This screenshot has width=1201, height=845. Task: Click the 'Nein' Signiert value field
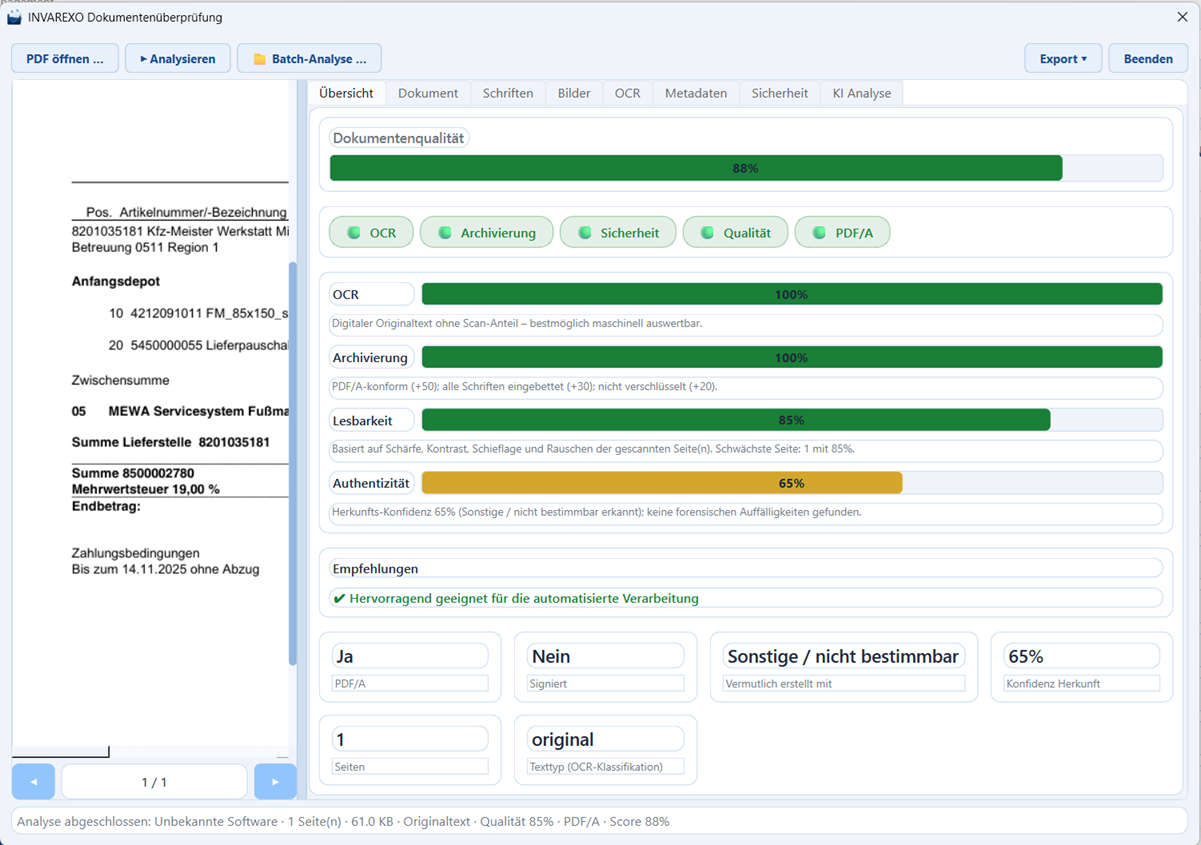pyautogui.click(x=606, y=656)
